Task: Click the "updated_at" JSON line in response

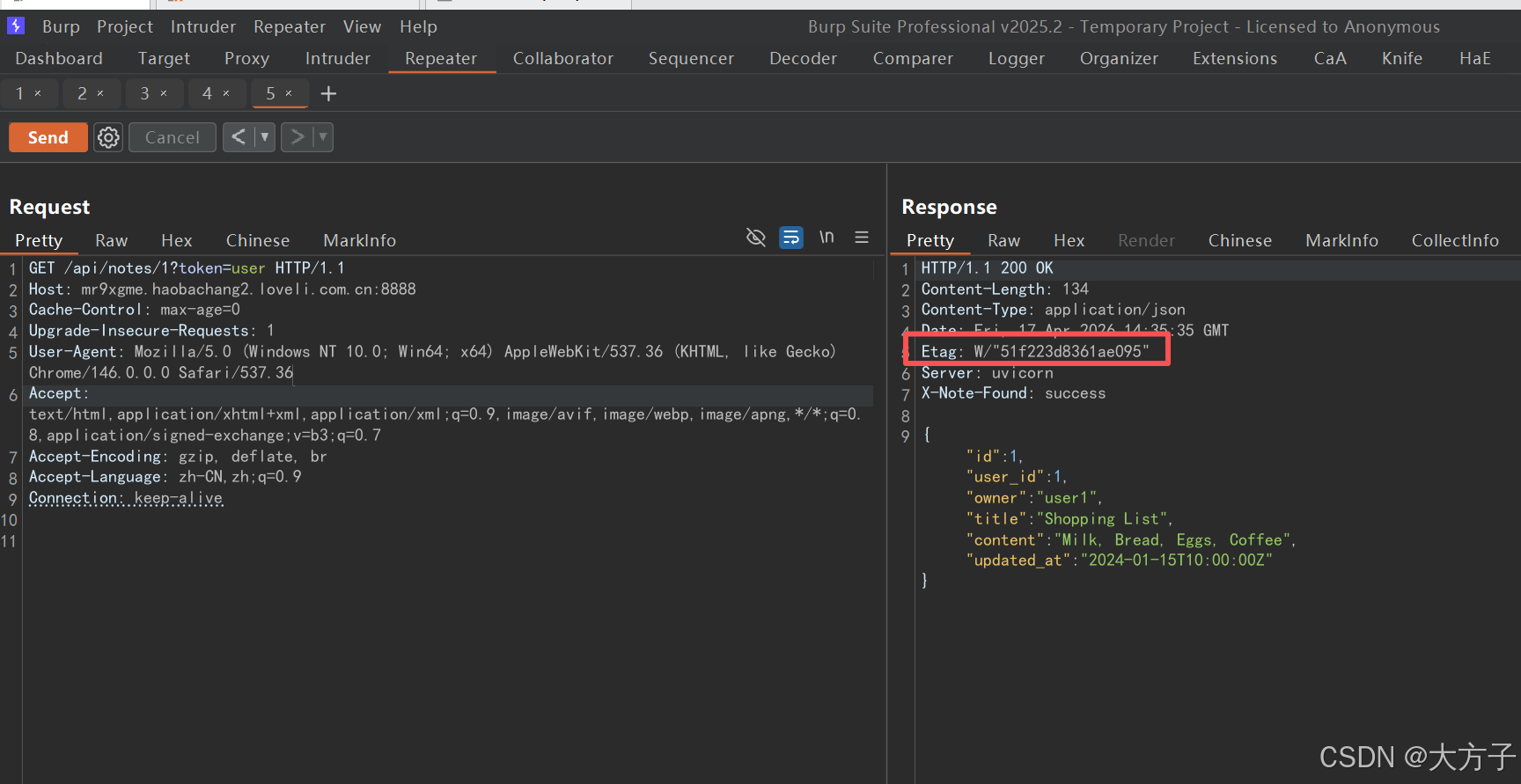Action: (1120, 561)
